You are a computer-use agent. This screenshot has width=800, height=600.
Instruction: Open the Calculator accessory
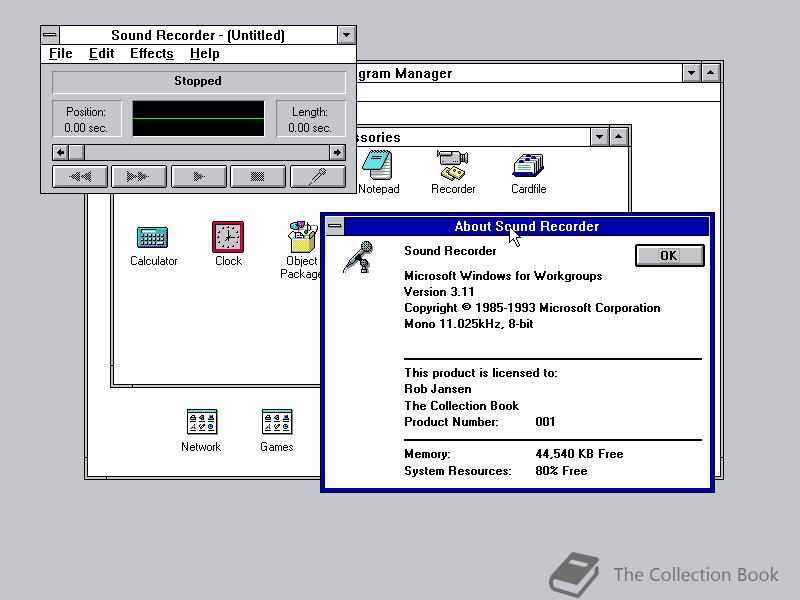click(x=153, y=238)
